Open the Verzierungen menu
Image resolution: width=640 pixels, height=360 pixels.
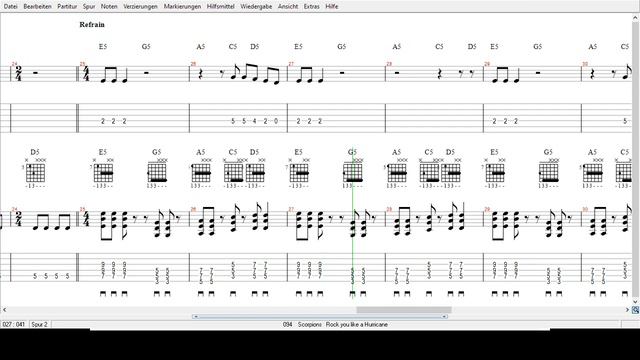(x=140, y=7)
